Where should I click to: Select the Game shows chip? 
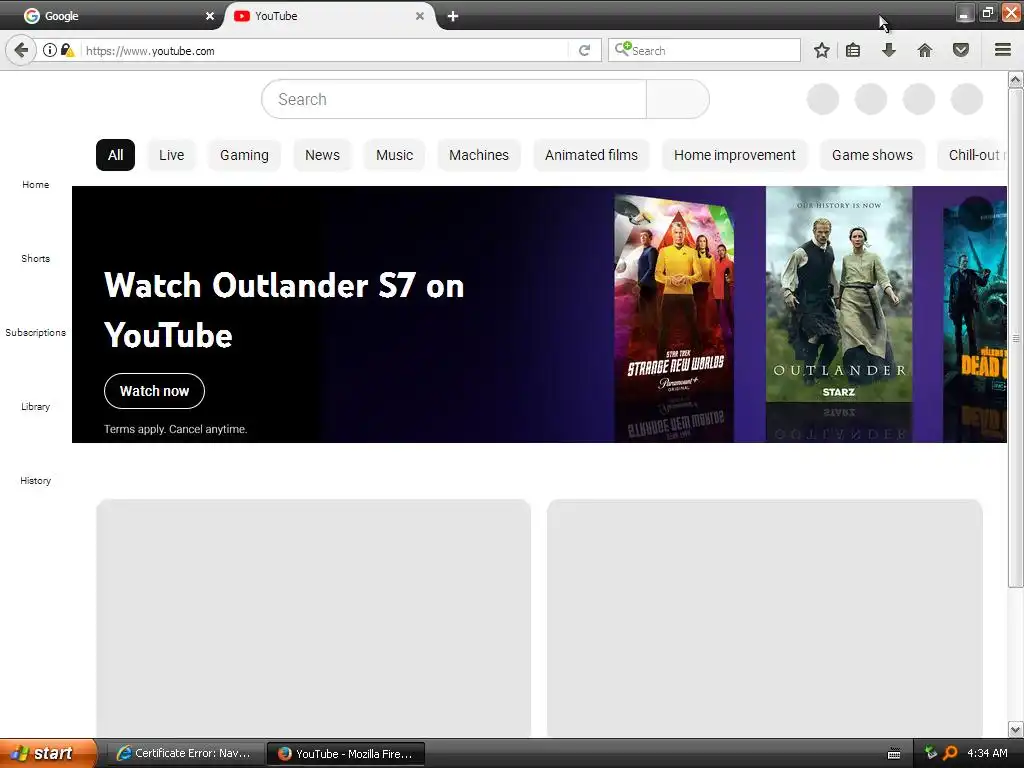click(x=872, y=155)
